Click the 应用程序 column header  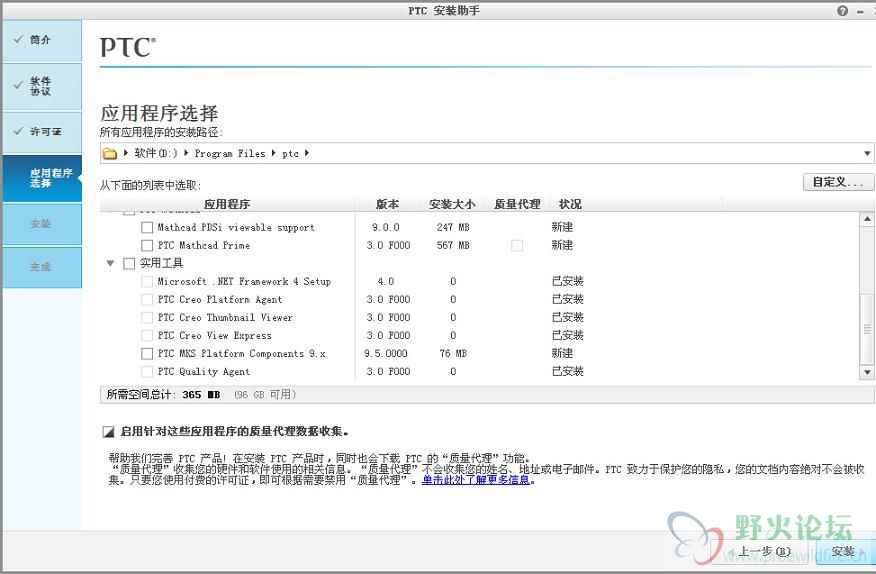pos(227,204)
